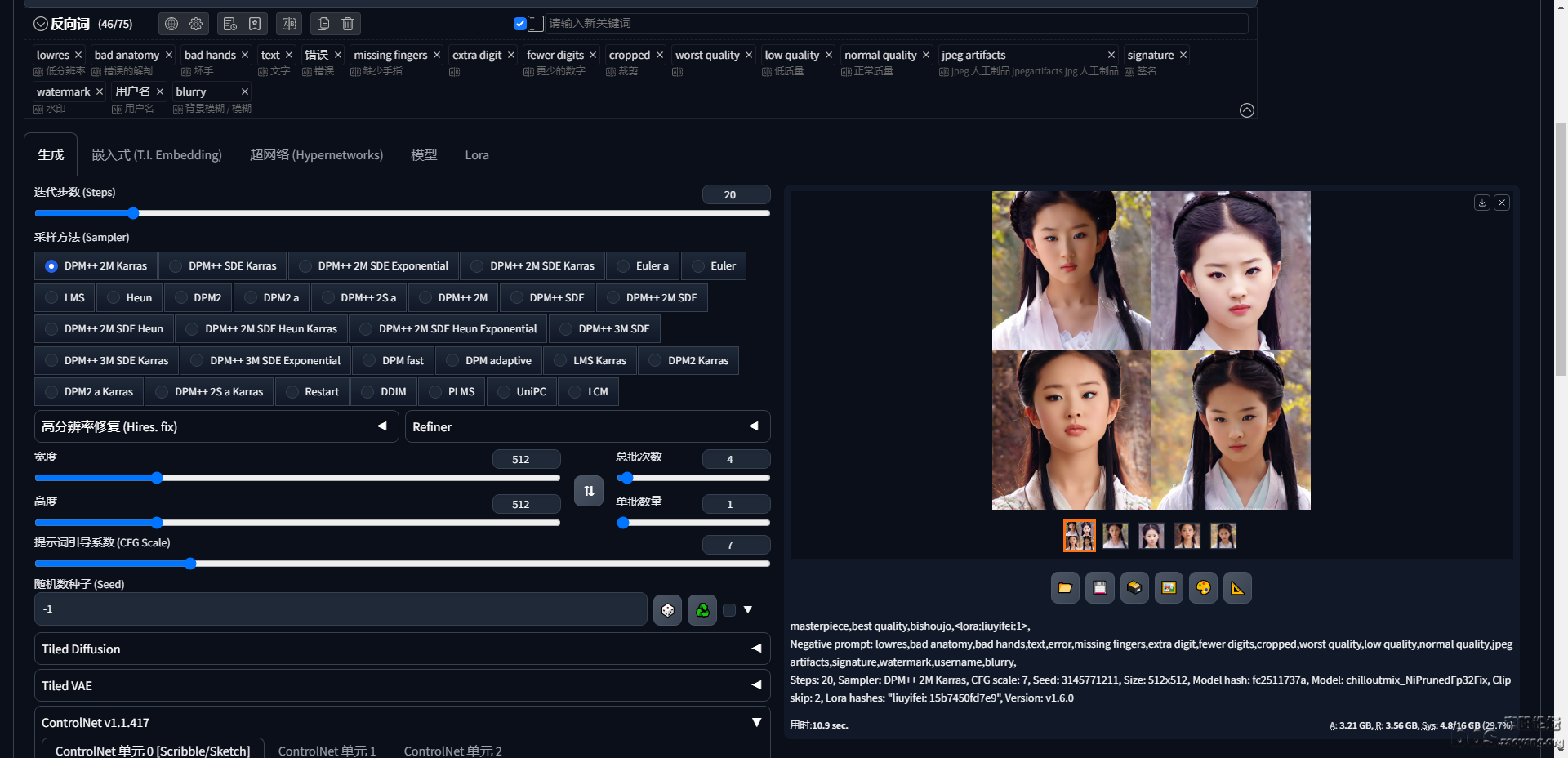Send image to inpaint with palette icon

[1203, 587]
